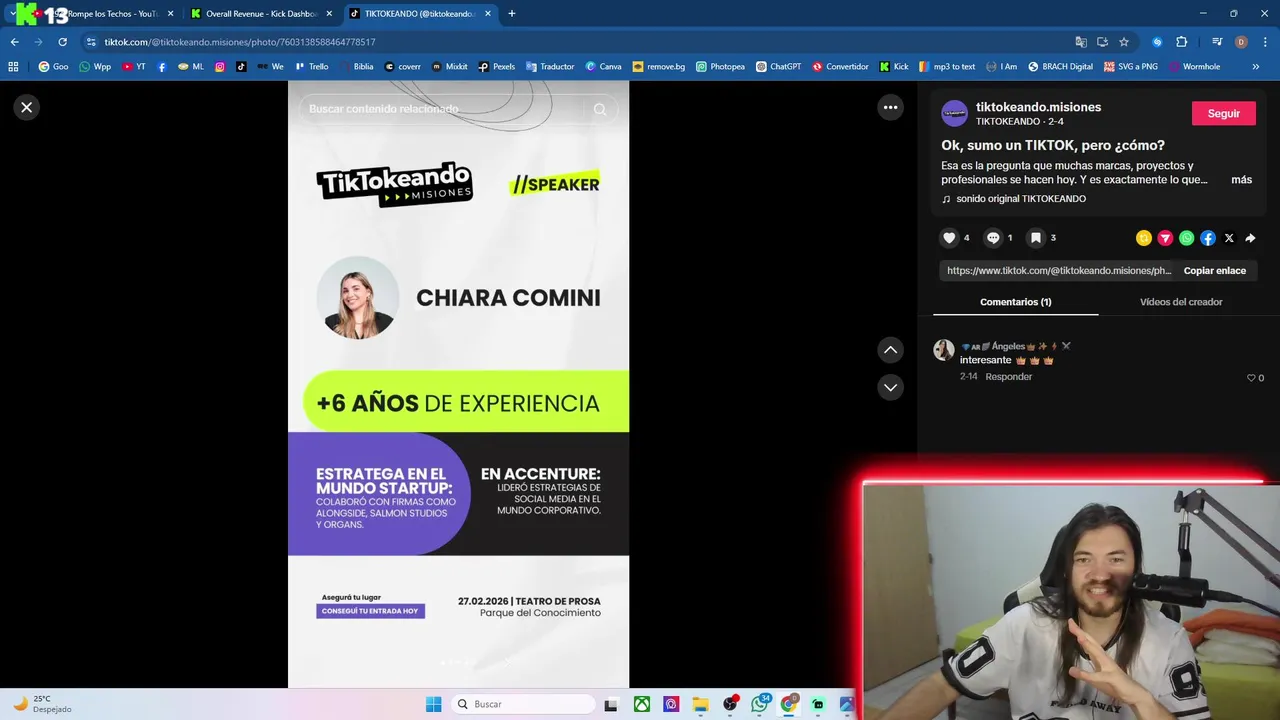Click 'CONSEGUÍ TU ENTRADA HOY' in the photo
Image resolution: width=1280 pixels, height=720 pixels.
[370, 611]
